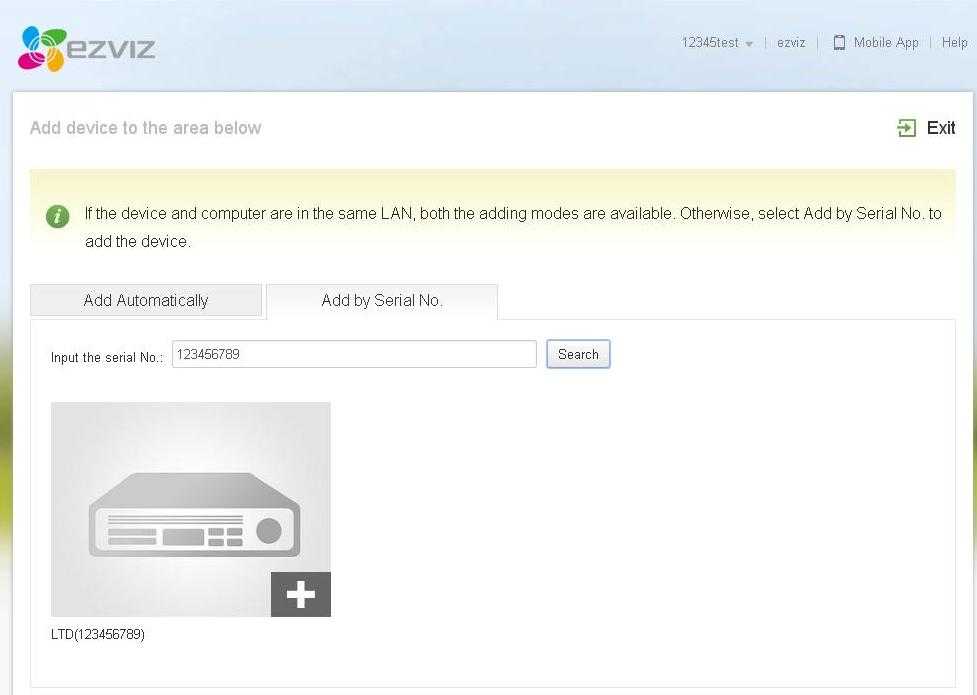
Task: Expand the account dropdown arrow beside 12345test
Action: 749,44
